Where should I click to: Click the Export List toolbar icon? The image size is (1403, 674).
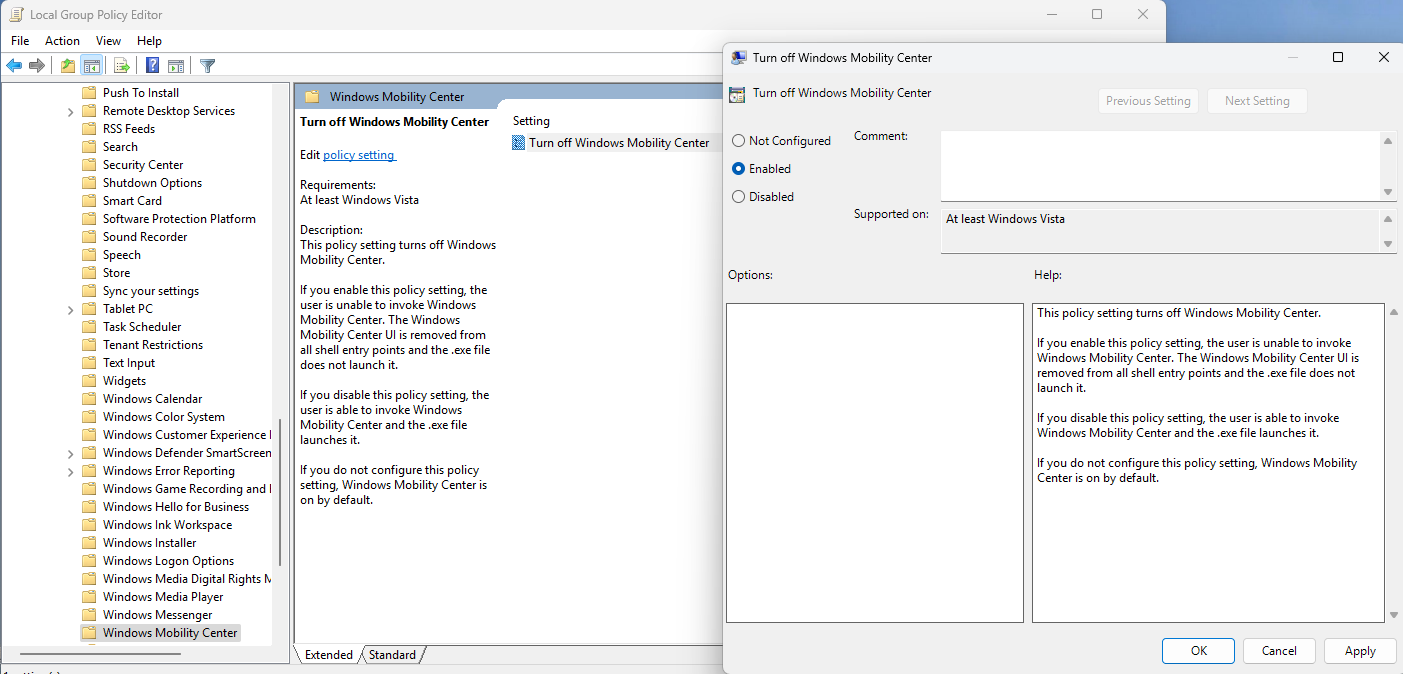click(x=122, y=66)
